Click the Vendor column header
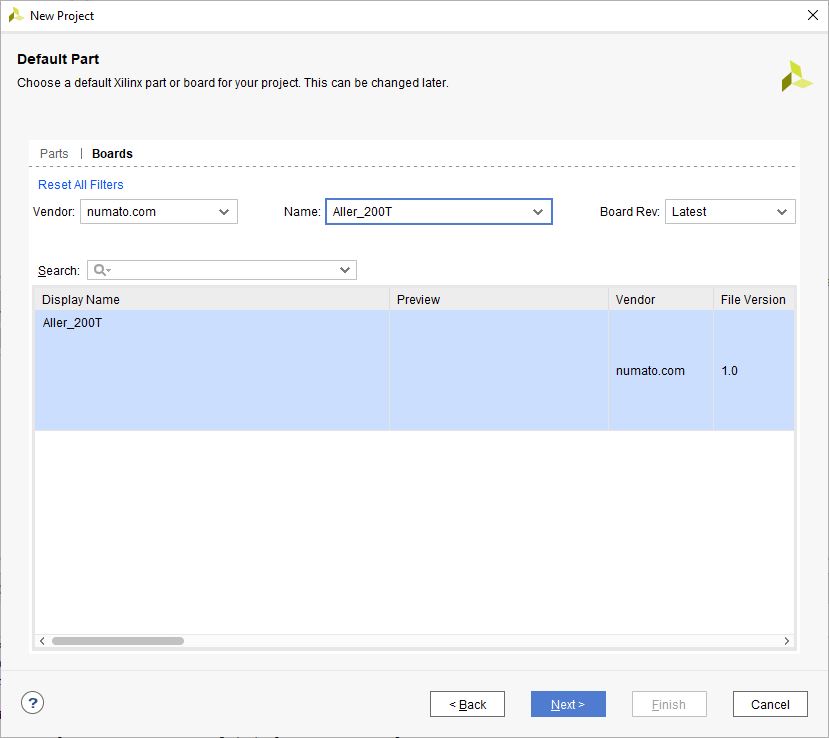Screen dimensions: 829x738 pos(660,299)
